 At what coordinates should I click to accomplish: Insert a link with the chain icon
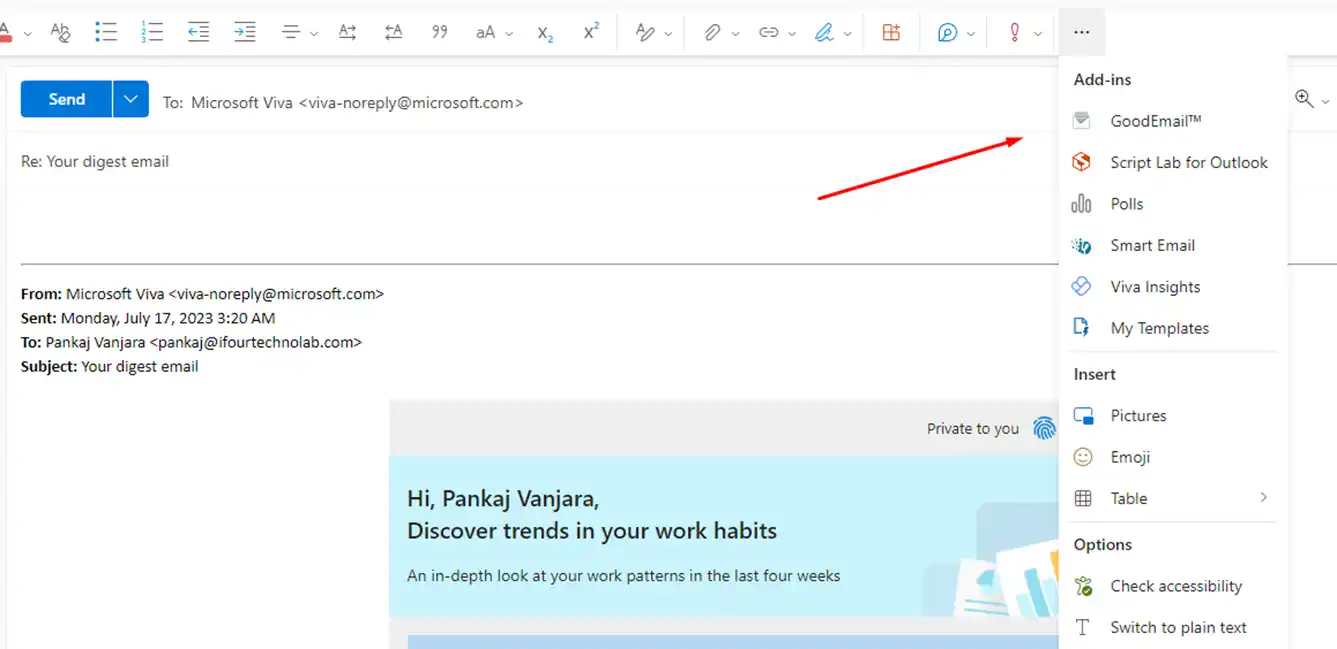click(768, 33)
